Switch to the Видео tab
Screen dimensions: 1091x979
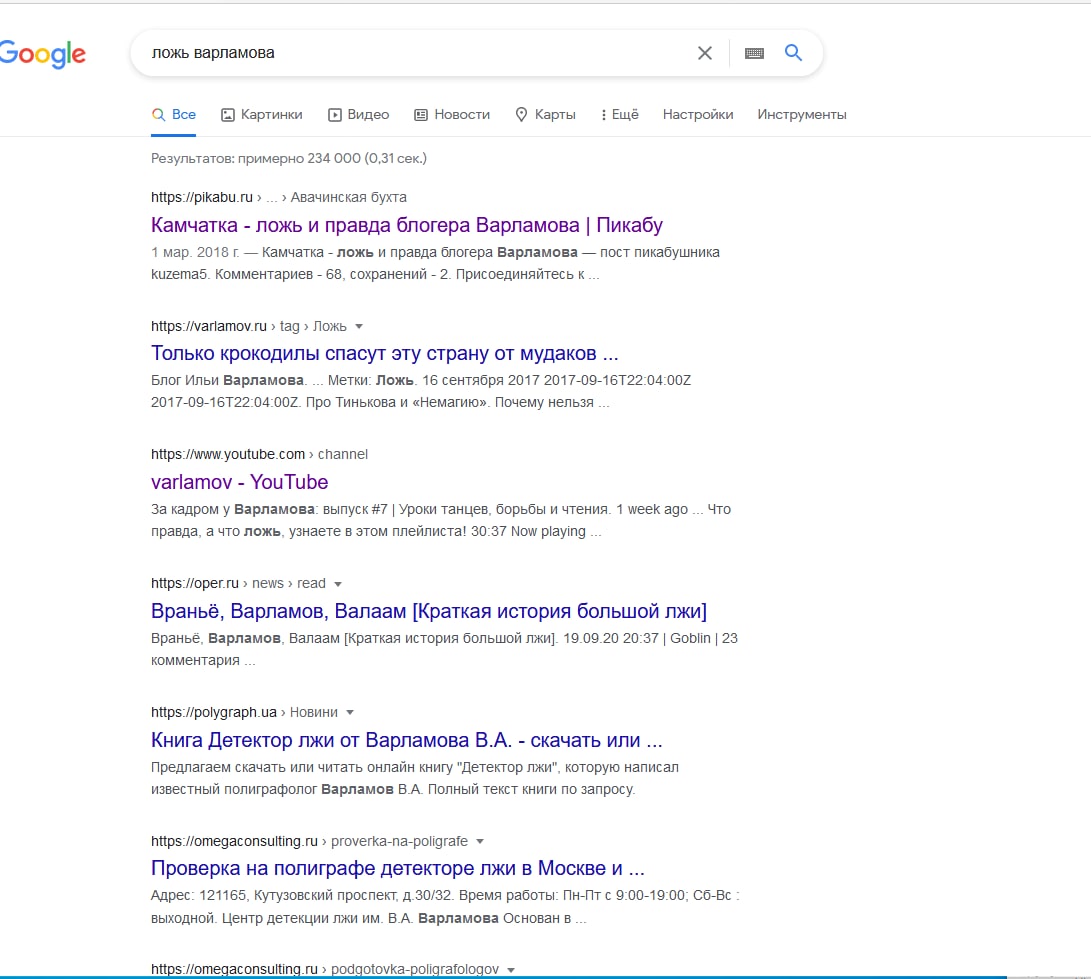[358, 115]
